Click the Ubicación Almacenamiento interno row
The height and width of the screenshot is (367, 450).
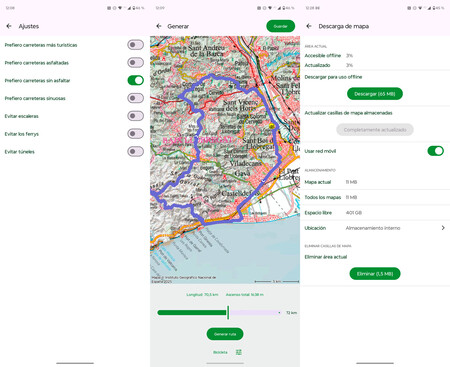[375, 228]
